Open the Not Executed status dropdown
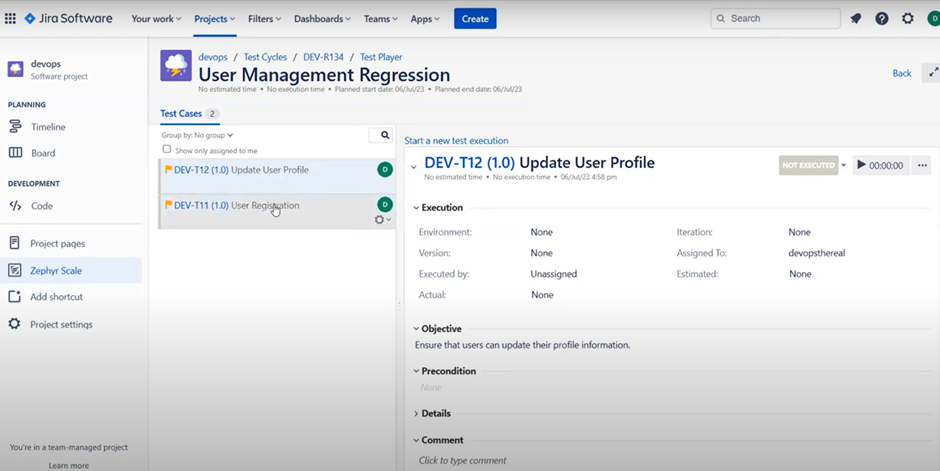The height and width of the screenshot is (471, 940). point(843,165)
